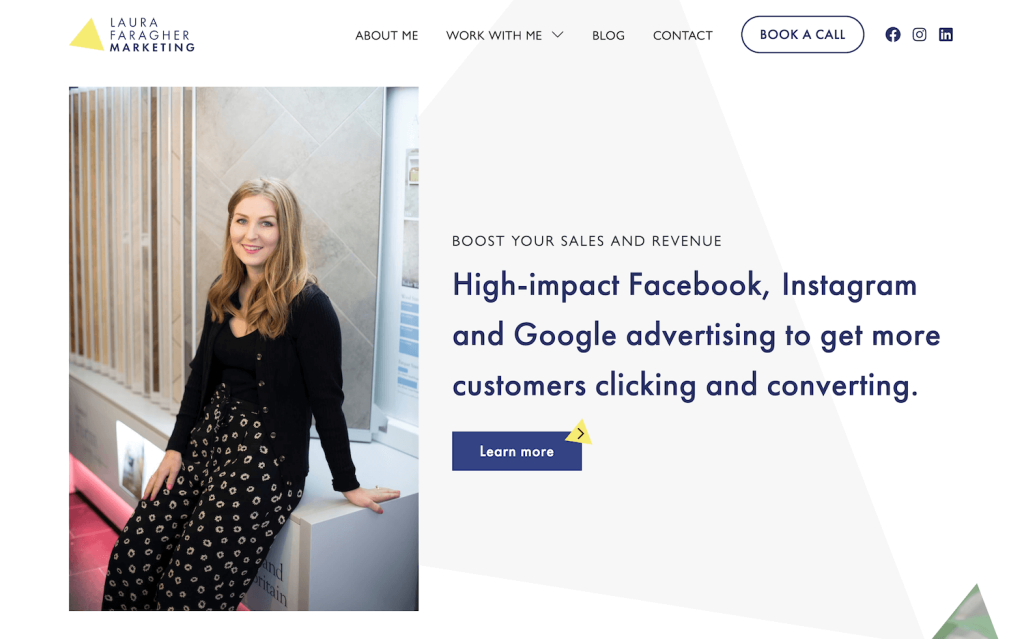Viewport: 1024px width, 639px height.
Task: Open the Work With Me menu
Action: [x=494, y=35]
